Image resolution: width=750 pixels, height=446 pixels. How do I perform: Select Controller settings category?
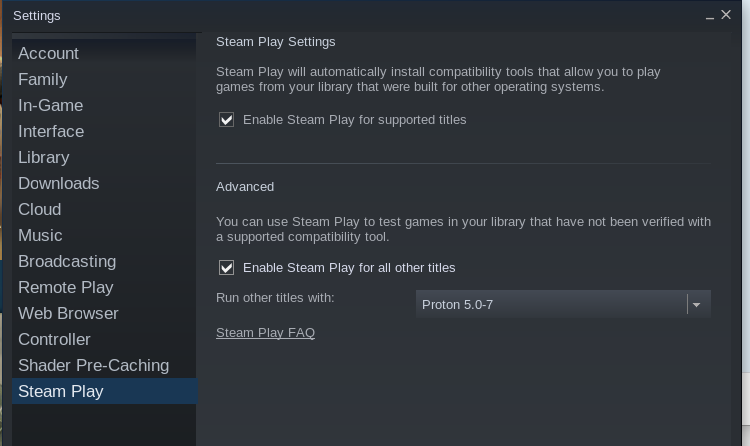click(54, 340)
